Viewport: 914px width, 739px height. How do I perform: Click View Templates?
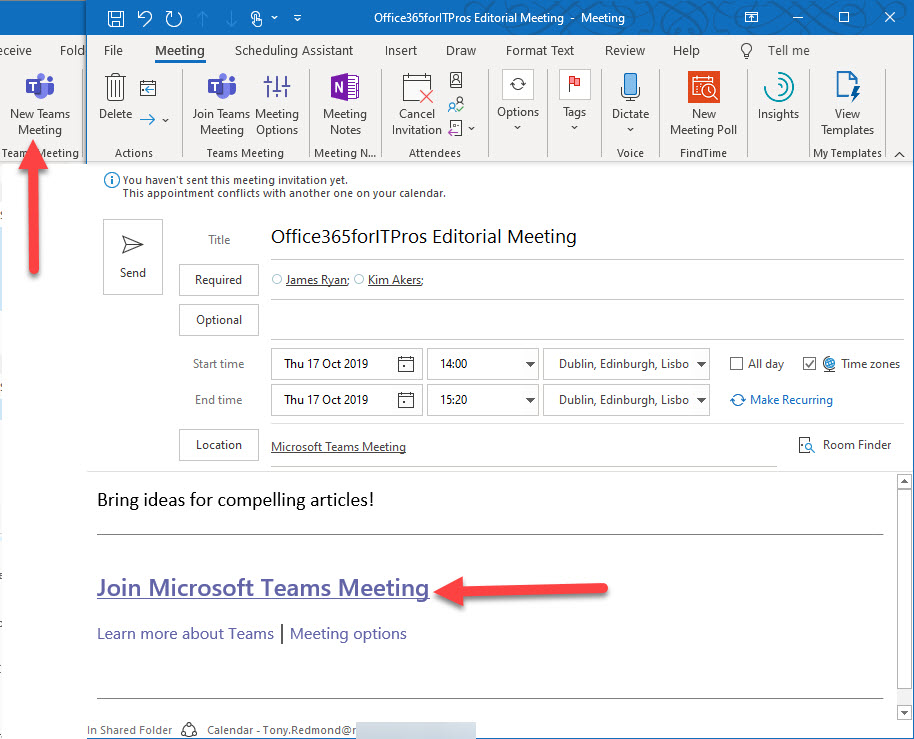[x=847, y=105]
